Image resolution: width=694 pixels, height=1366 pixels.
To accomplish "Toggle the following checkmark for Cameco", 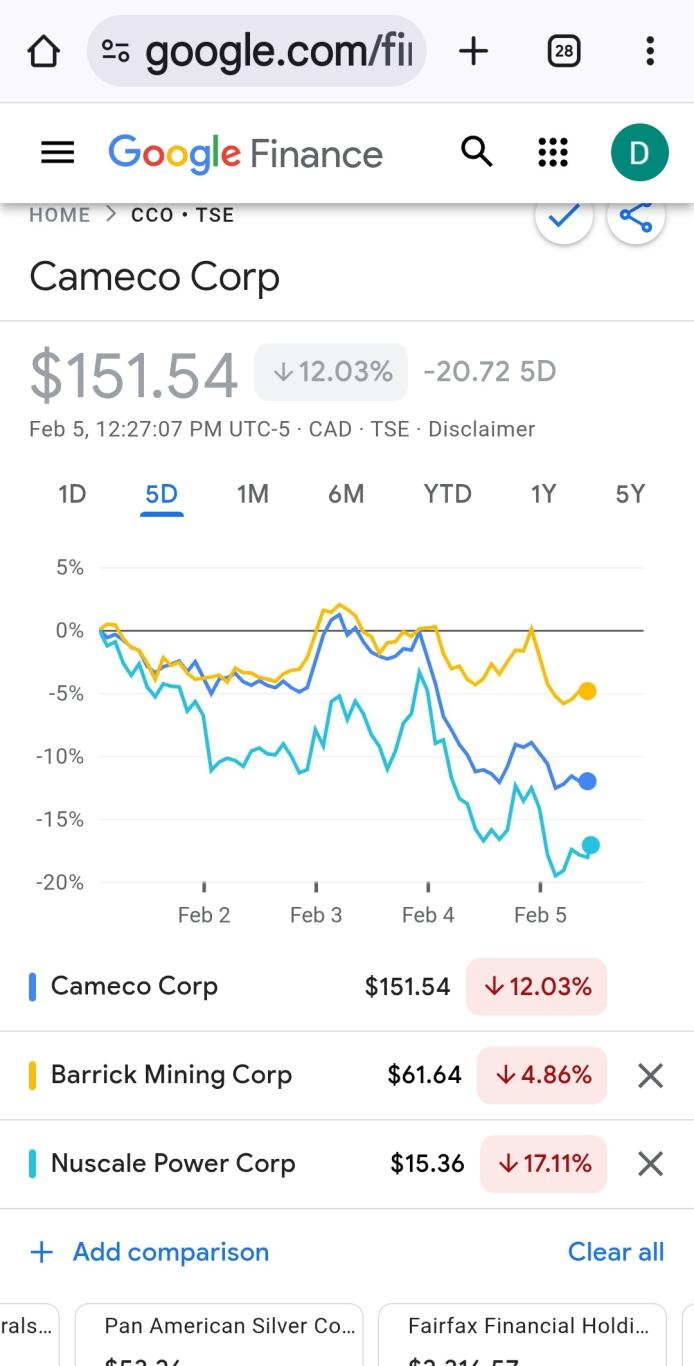I will coord(564,216).
